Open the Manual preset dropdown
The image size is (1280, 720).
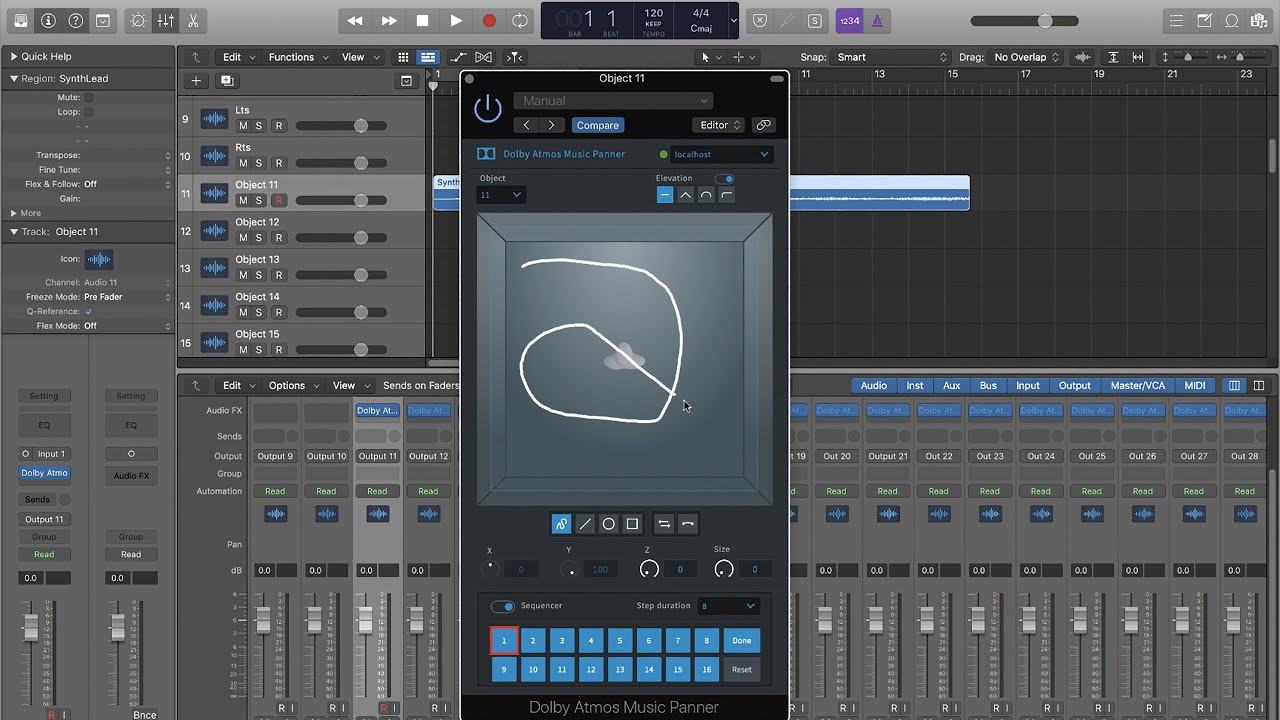coord(613,101)
